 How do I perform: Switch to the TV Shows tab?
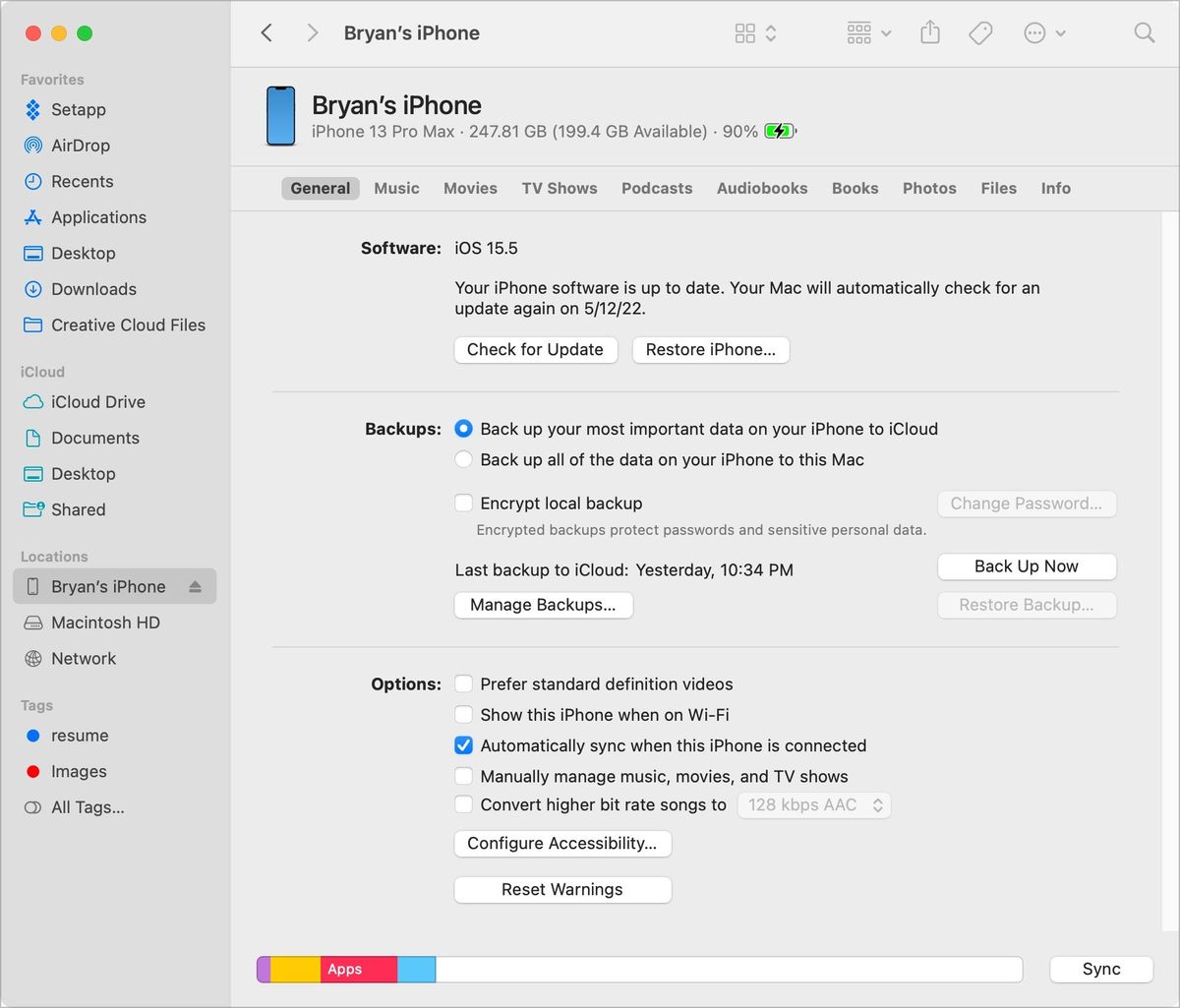pos(560,188)
